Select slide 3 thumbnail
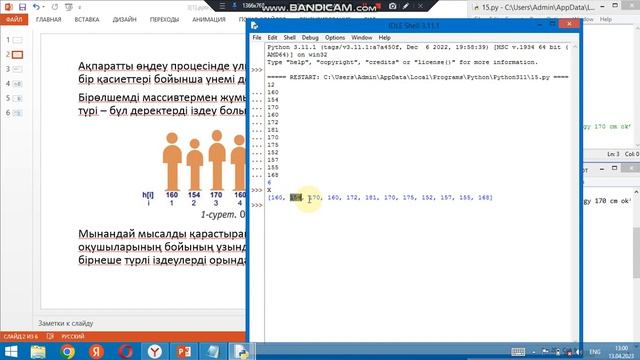This screenshot has height=360, width=640. (x=17, y=69)
